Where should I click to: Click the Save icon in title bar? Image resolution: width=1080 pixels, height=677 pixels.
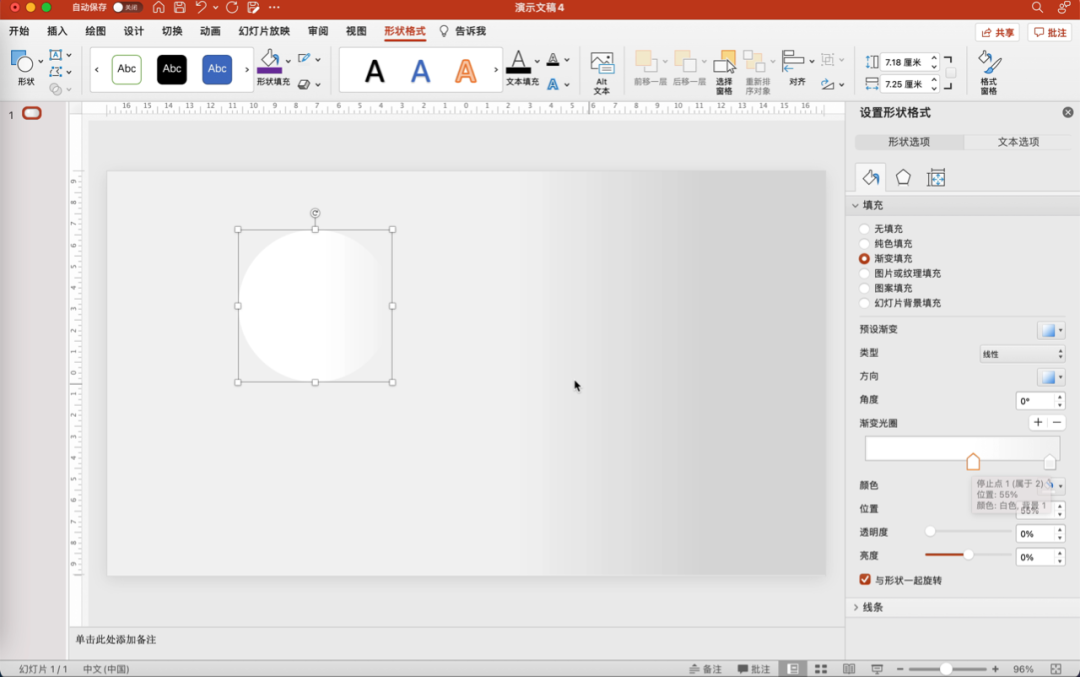point(179,8)
